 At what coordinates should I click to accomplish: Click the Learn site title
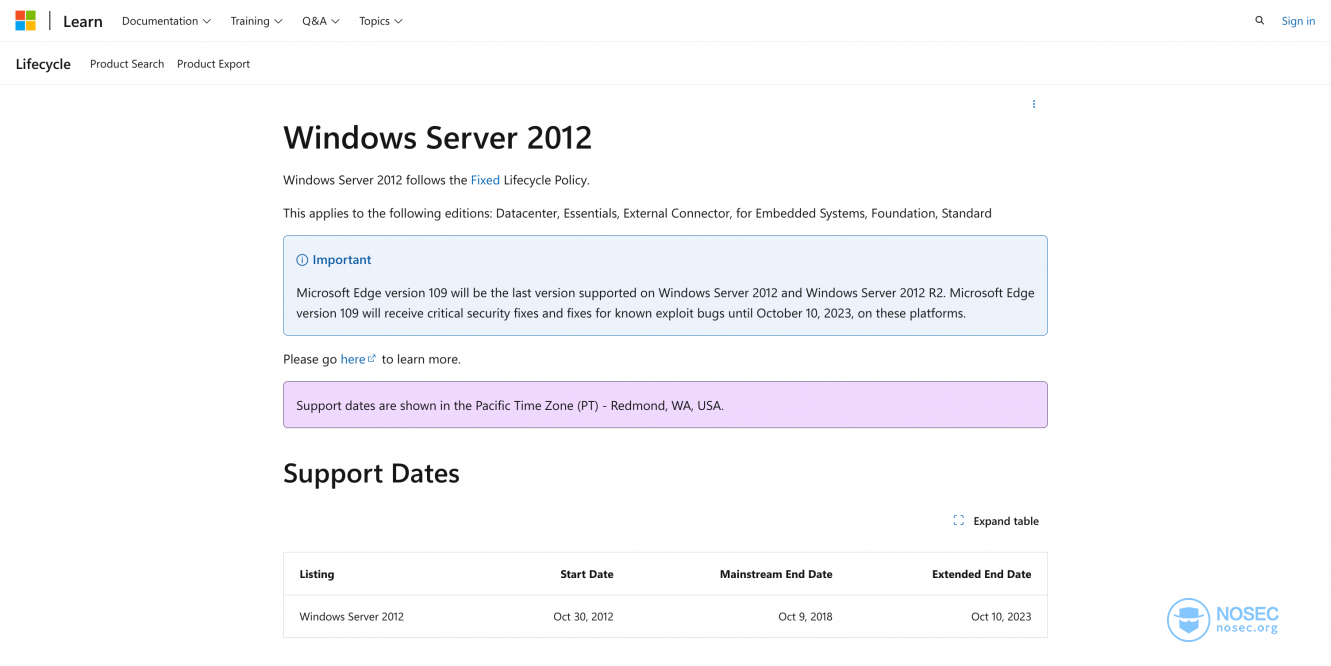click(x=82, y=21)
